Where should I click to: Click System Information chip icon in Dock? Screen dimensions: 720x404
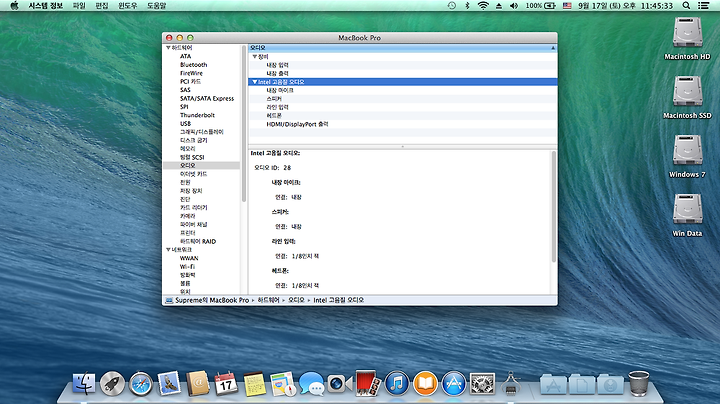(511, 384)
